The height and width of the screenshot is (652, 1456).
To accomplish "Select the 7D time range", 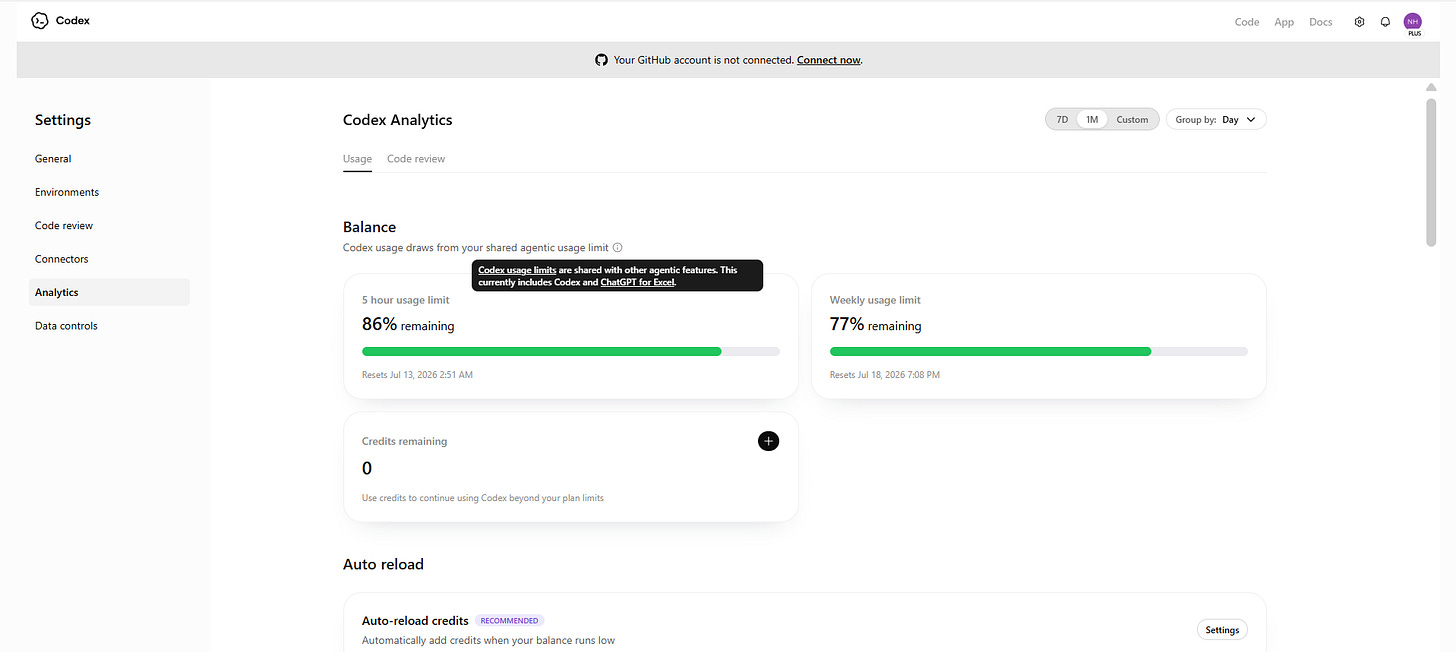I will pyautogui.click(x=1062, y=120).
